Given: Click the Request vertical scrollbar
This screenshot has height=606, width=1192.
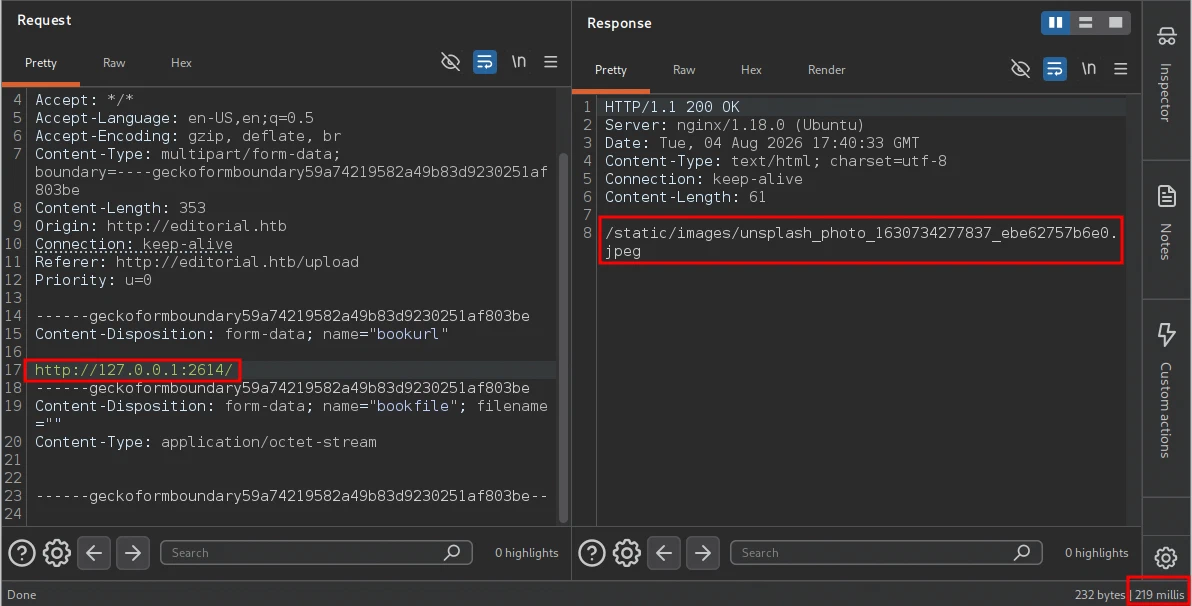Looking at the screenshot, I should [x=563, y=338].
